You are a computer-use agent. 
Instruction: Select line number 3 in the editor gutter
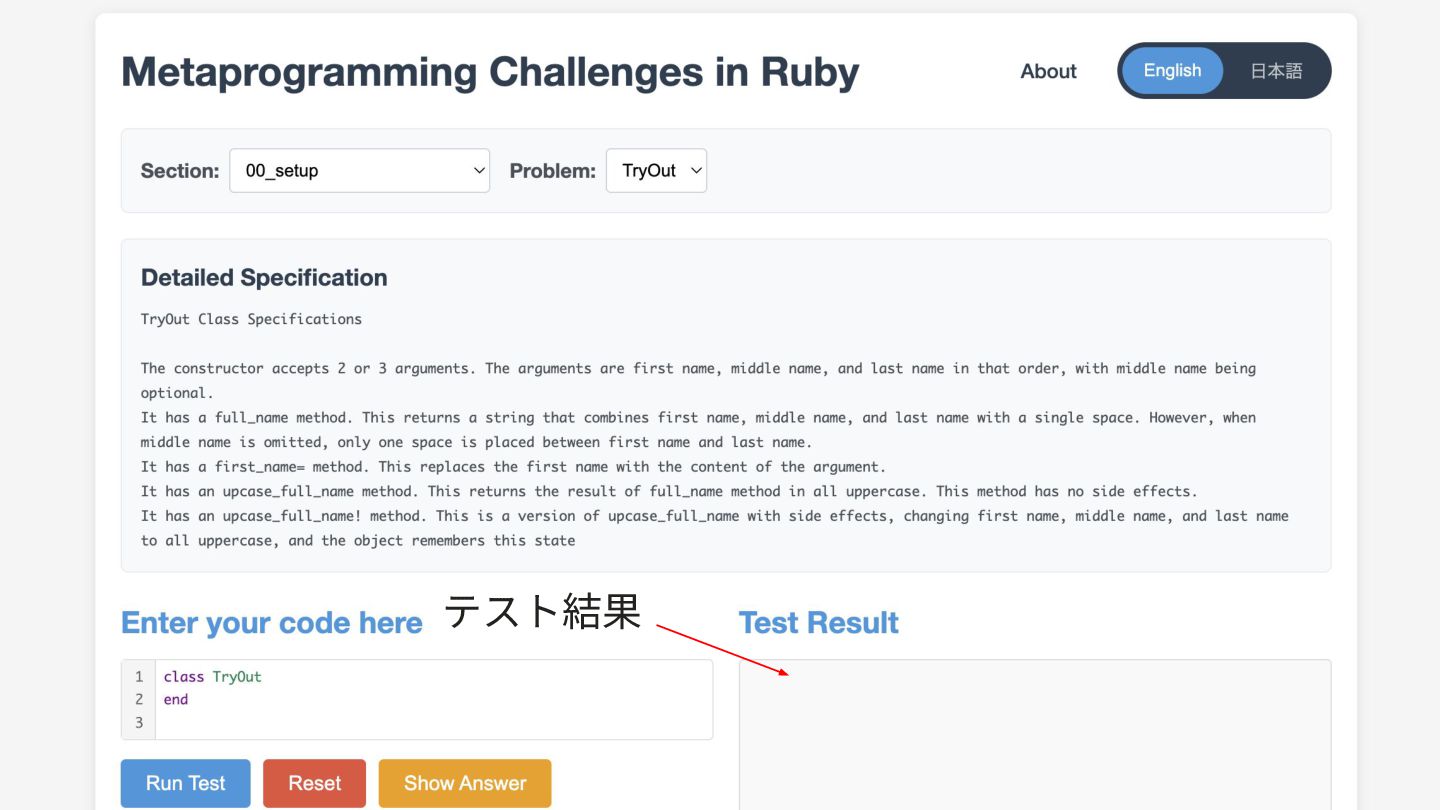(x=139, y=723)
